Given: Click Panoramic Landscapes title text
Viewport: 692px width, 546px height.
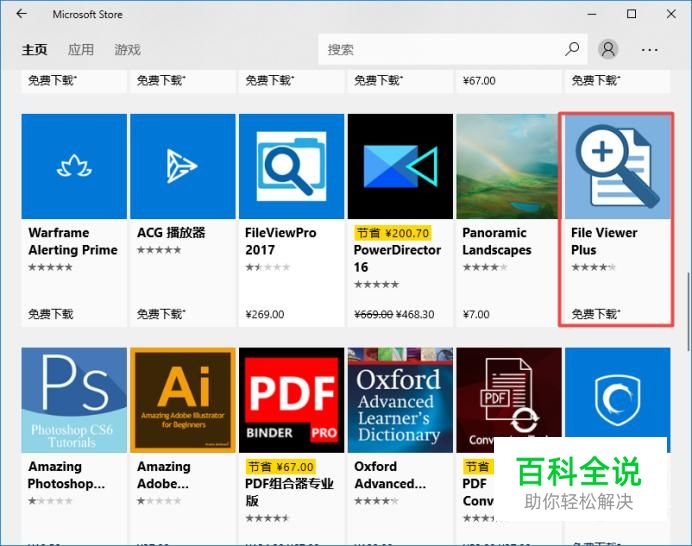Looking at the screenshot, I should [496, 241].
